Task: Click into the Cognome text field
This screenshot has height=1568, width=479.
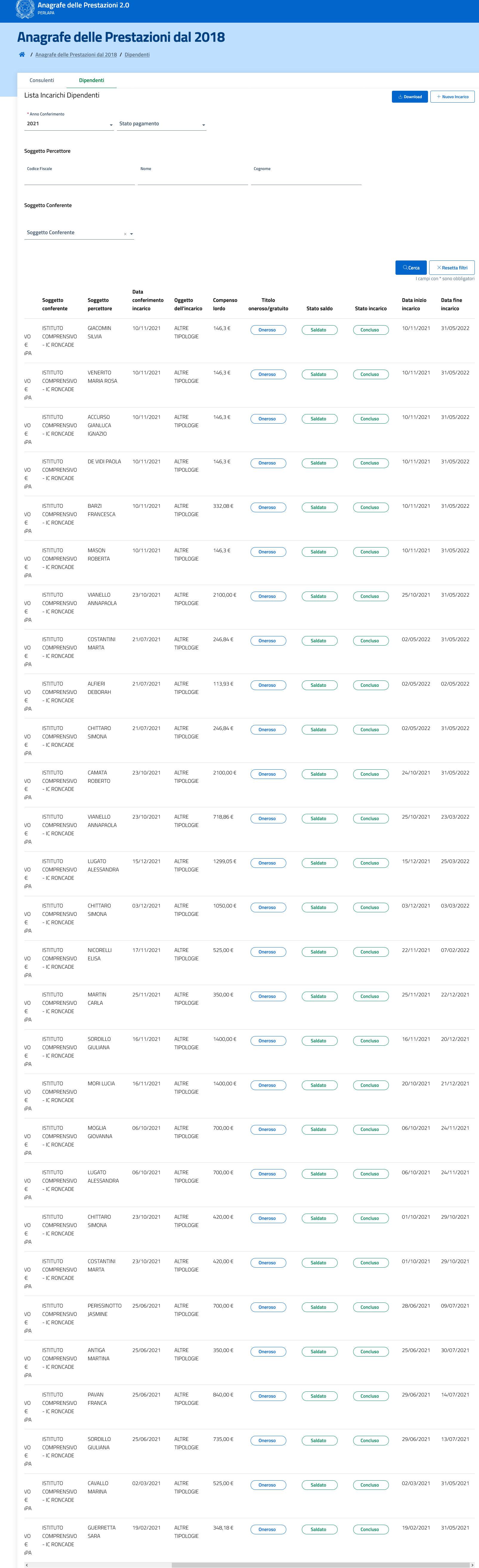Action: coord(306,179)
